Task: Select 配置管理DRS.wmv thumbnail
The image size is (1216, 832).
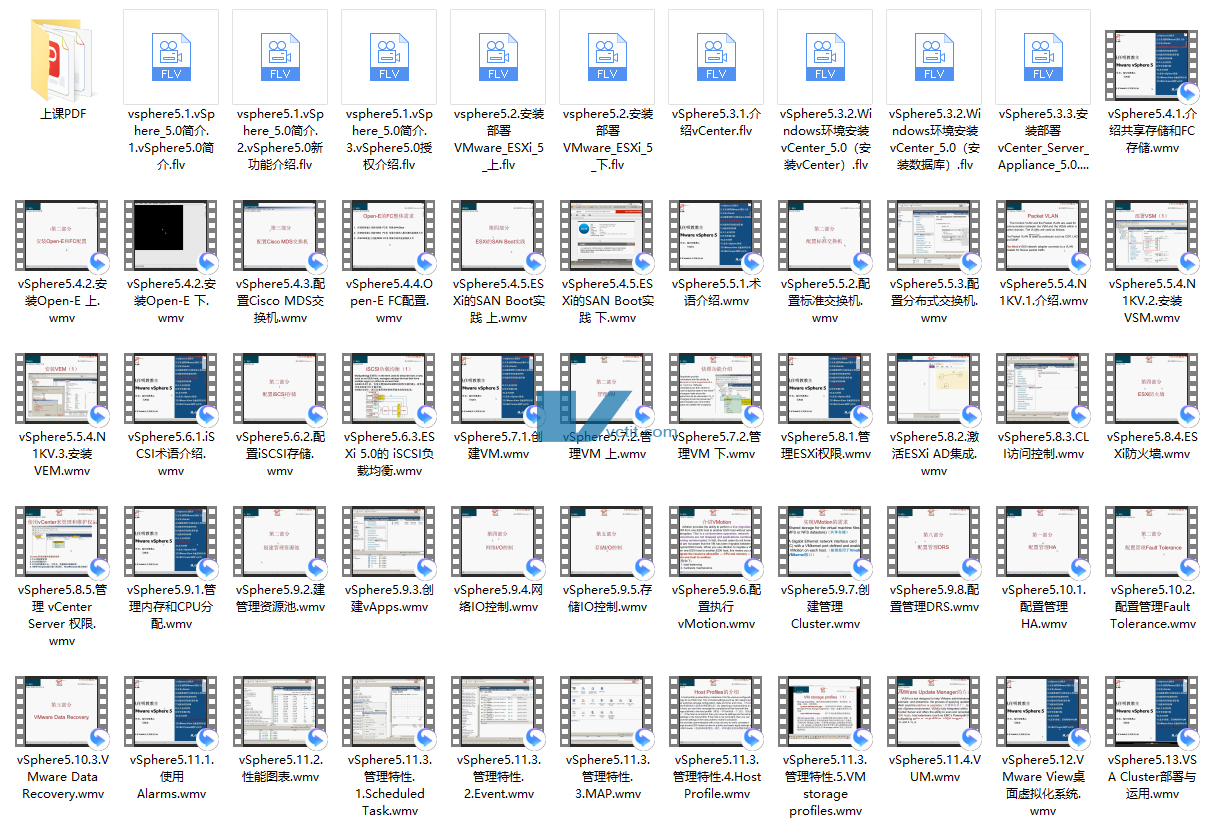Action: click(934, 542)
